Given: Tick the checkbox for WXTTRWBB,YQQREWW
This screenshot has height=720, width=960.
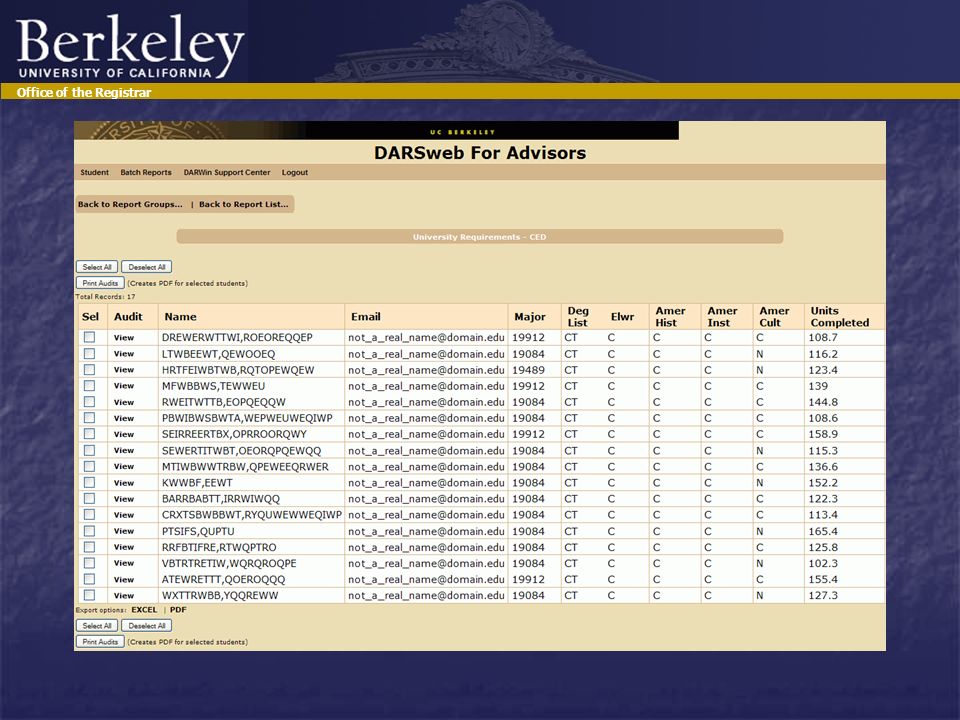Looking at the screenshot, I should (89, 595).
